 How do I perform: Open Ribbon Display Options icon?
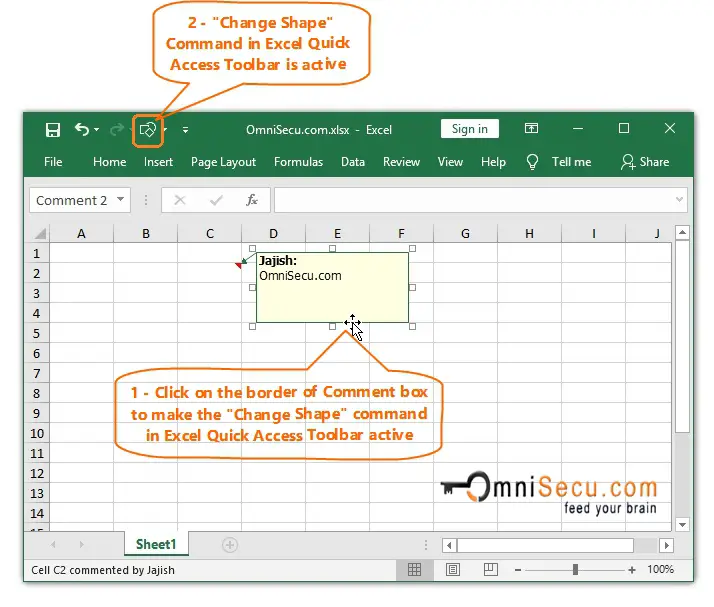pyautogui.click(x=531, y=128)
